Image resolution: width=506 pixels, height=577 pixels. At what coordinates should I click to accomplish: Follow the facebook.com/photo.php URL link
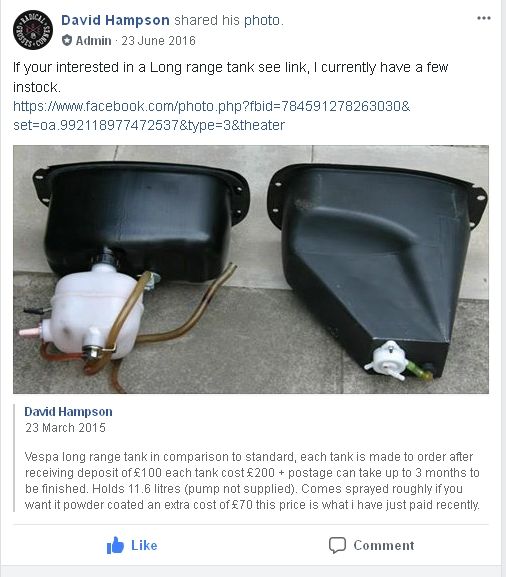pyautogui.click(x=212, y=106)
